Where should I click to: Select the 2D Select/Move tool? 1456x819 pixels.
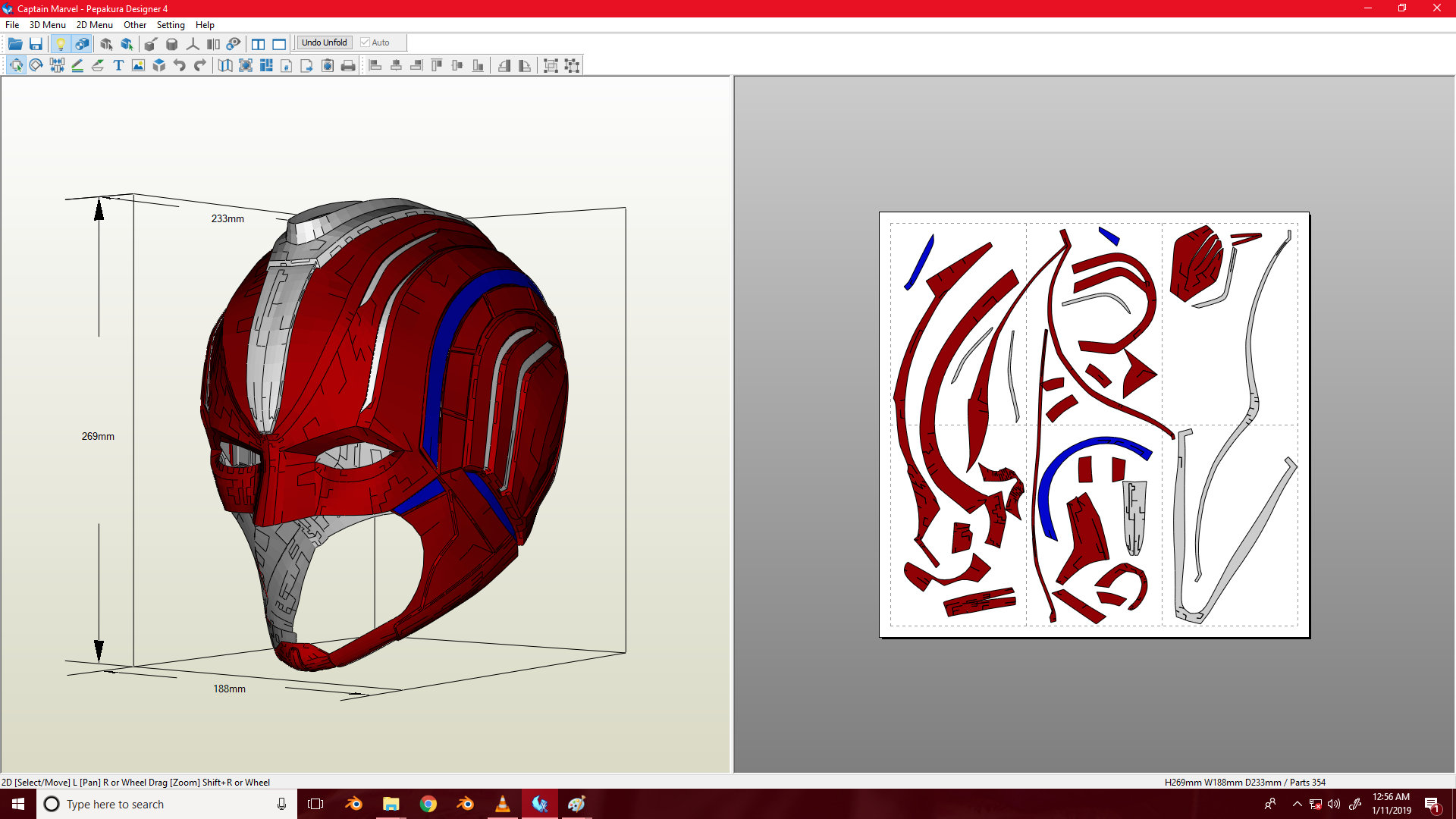click(16, 65)
